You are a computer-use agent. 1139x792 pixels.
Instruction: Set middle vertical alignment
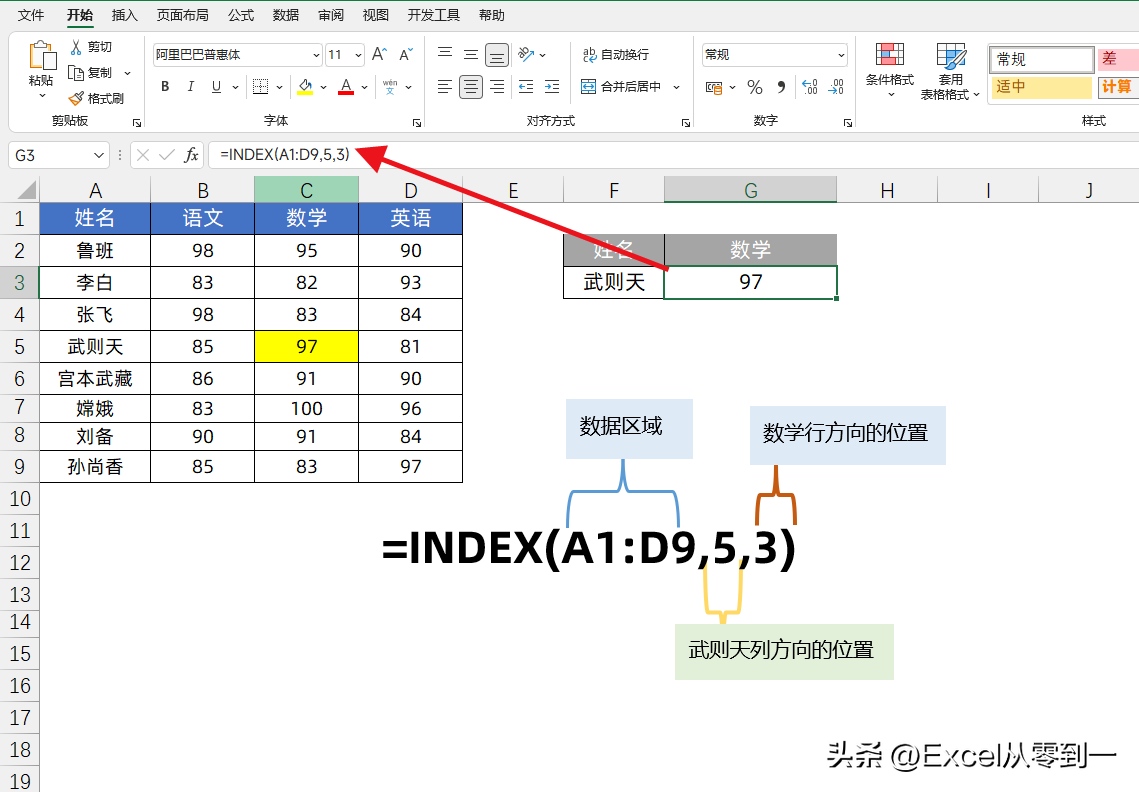471,54
